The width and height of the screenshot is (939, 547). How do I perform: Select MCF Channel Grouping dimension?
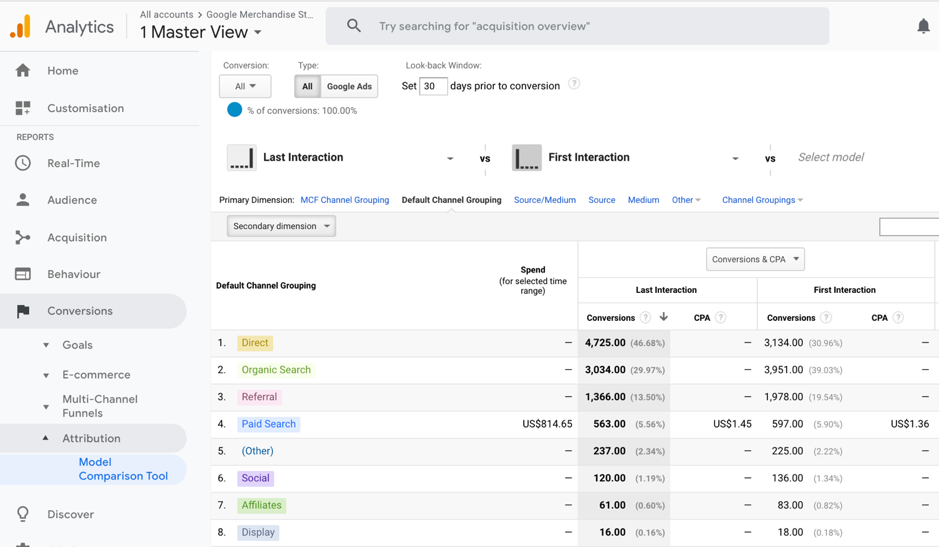(344, 200)
